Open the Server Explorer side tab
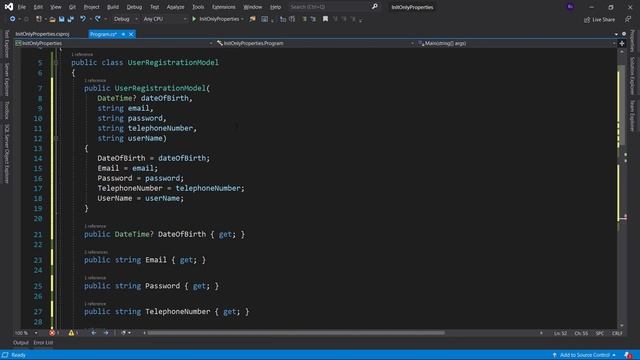 coord(7,79)
